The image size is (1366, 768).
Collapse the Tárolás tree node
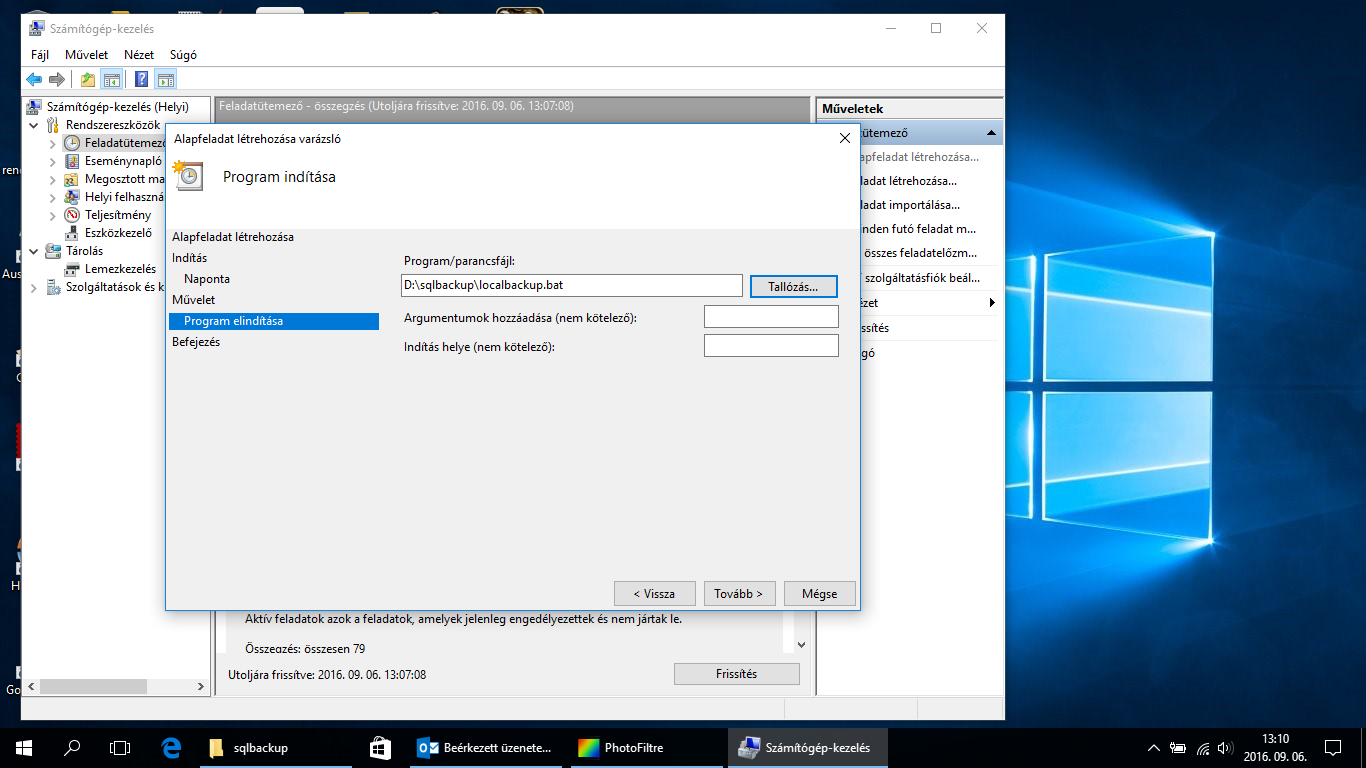coord(35,252)
